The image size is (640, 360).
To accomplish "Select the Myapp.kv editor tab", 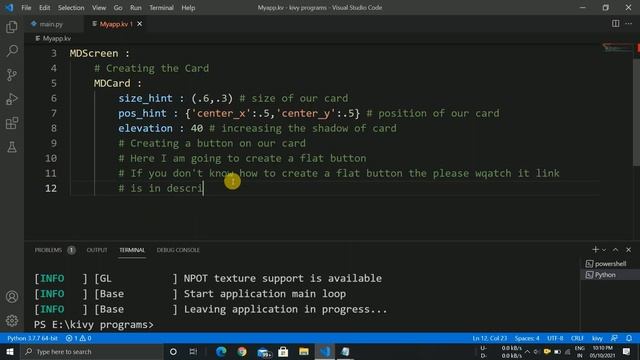I will coord(116,24).
